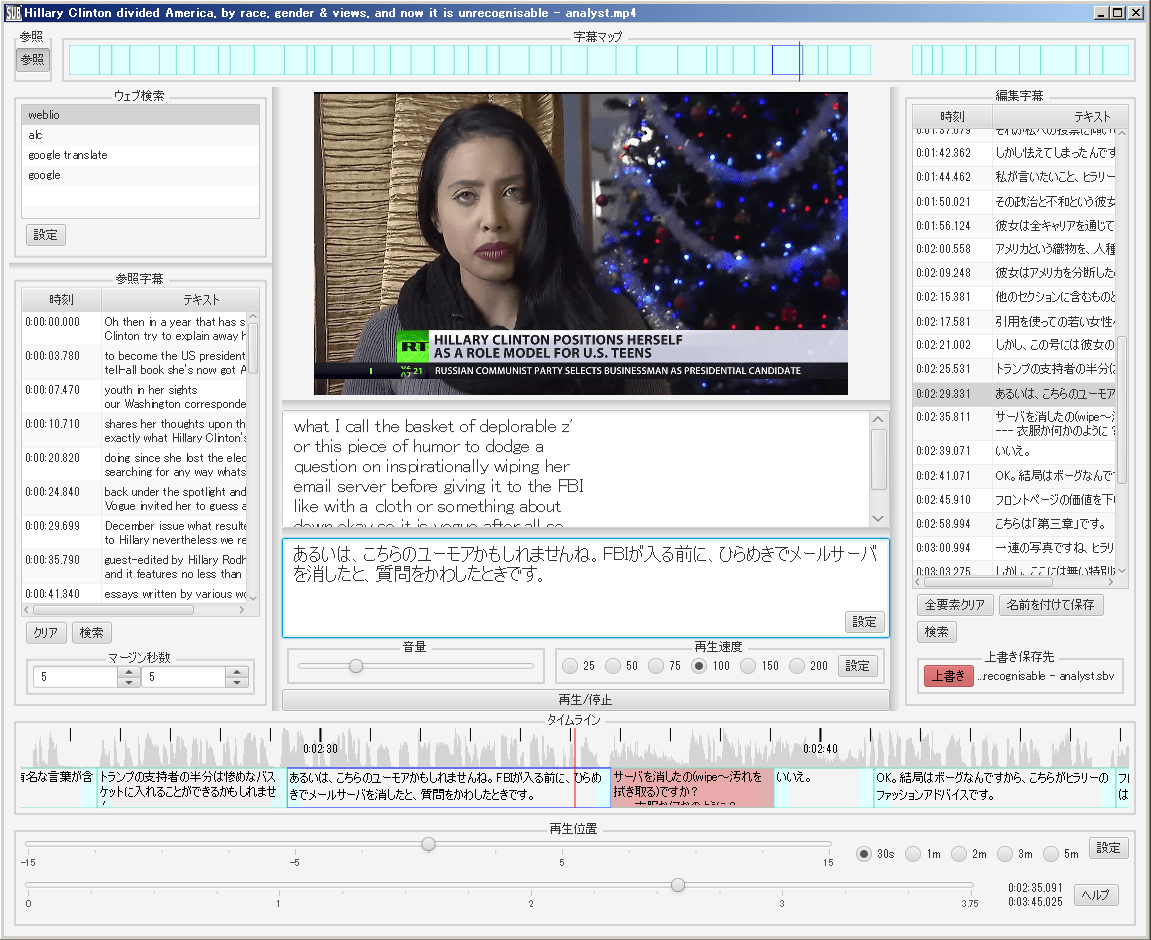Select edited subtitle row 0:02:35.811
This screenshot has width=1151, height=940.
pyautogui.click(x=1014, y=423)
